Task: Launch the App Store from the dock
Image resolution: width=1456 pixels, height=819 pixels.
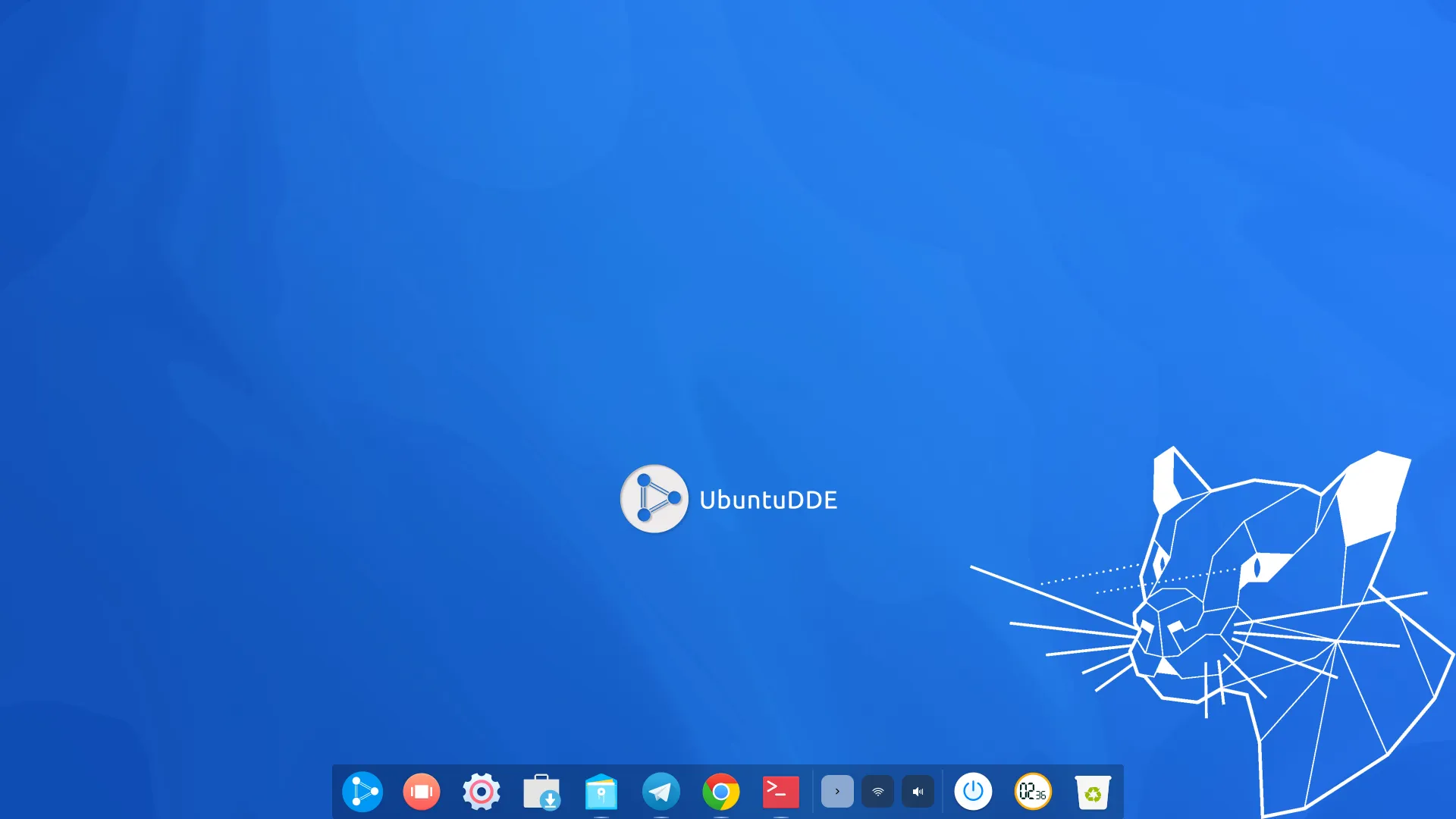Action: click(x=541, y=791)
